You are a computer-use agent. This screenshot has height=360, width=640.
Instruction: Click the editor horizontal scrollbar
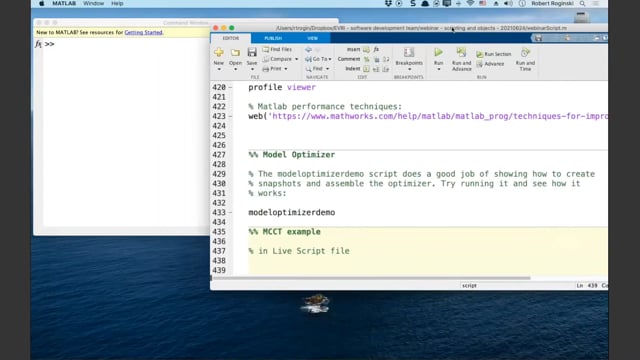click(x=371, y=278)
